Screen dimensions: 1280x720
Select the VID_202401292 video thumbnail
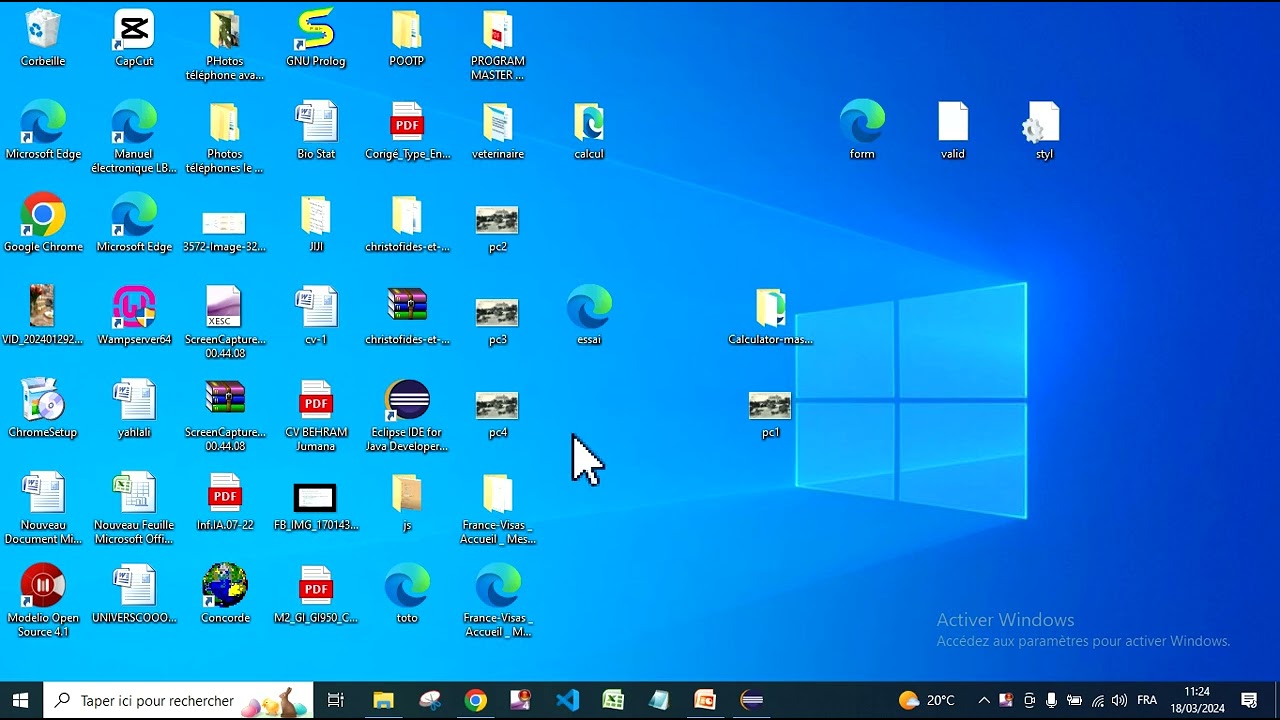coord(43,316)
